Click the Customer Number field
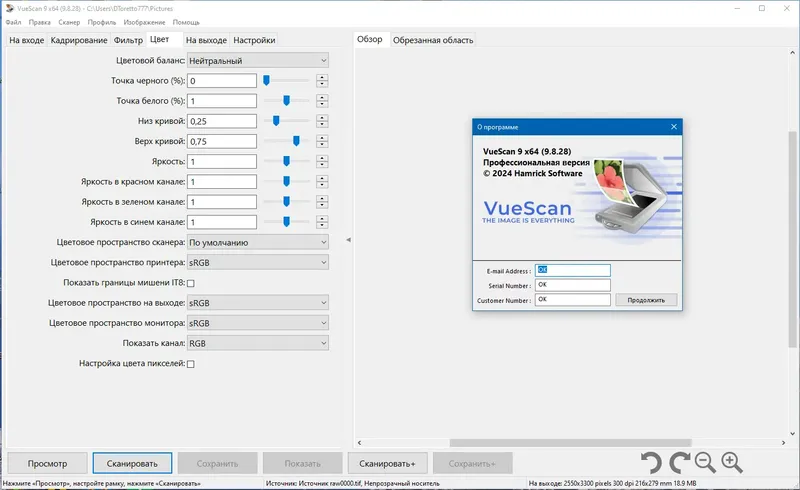The height and width of the screenshot is (490, 800). tap(572, 300)
